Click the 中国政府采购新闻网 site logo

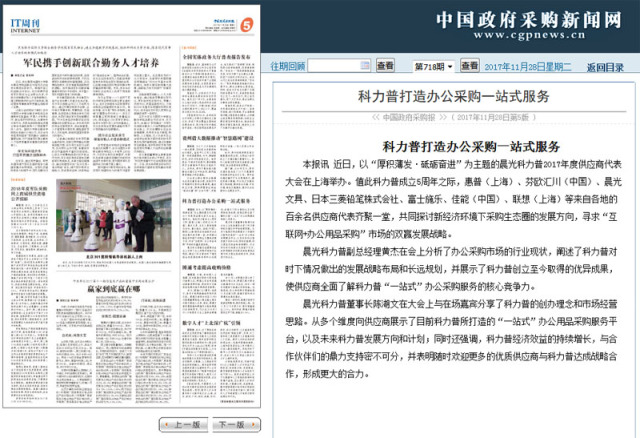529,20
